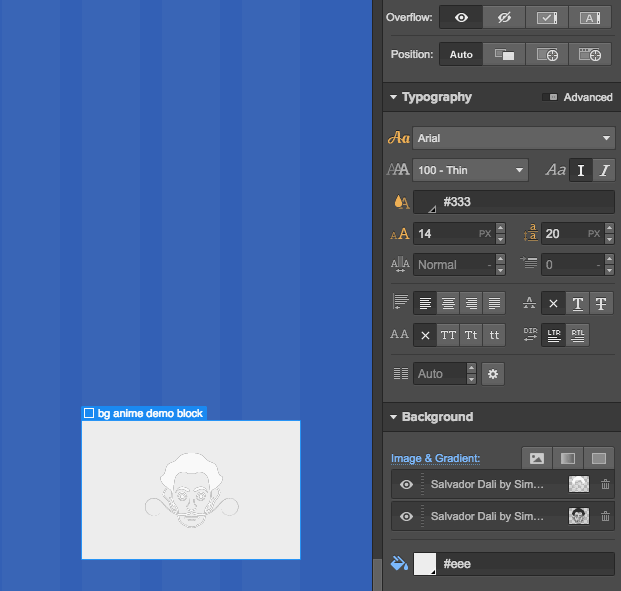Apply strikethrough text decoration
This screenshot has height=591, width=621.
click(601, 303)
